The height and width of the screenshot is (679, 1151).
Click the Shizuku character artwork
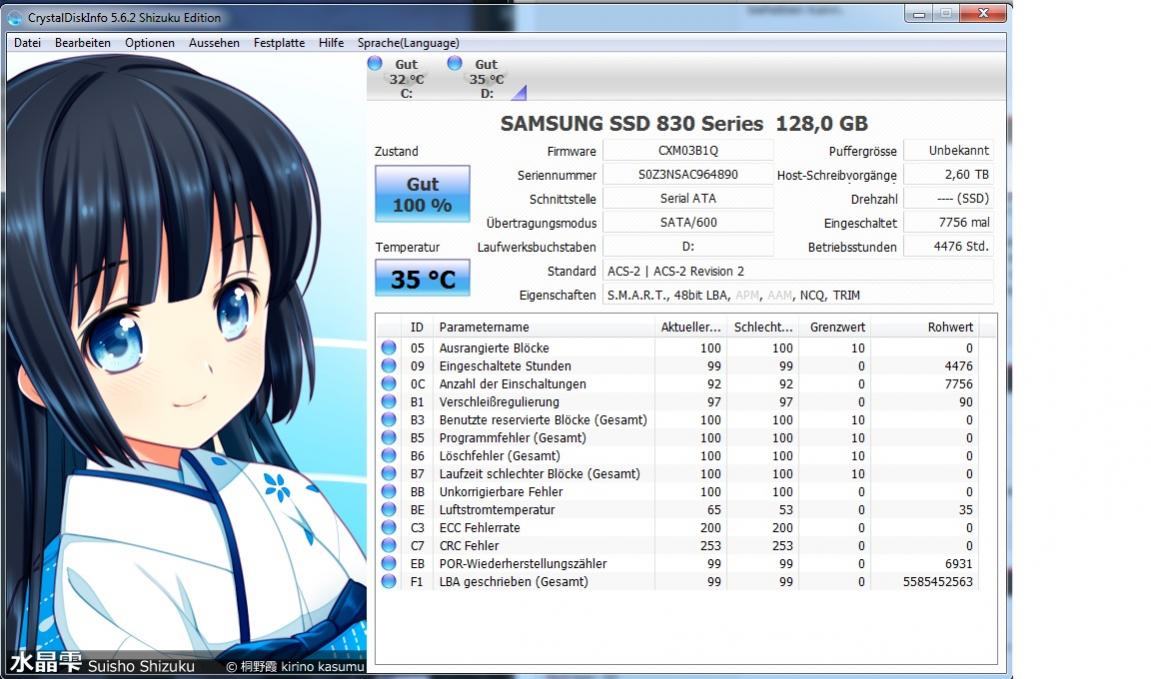click(186, 363)
